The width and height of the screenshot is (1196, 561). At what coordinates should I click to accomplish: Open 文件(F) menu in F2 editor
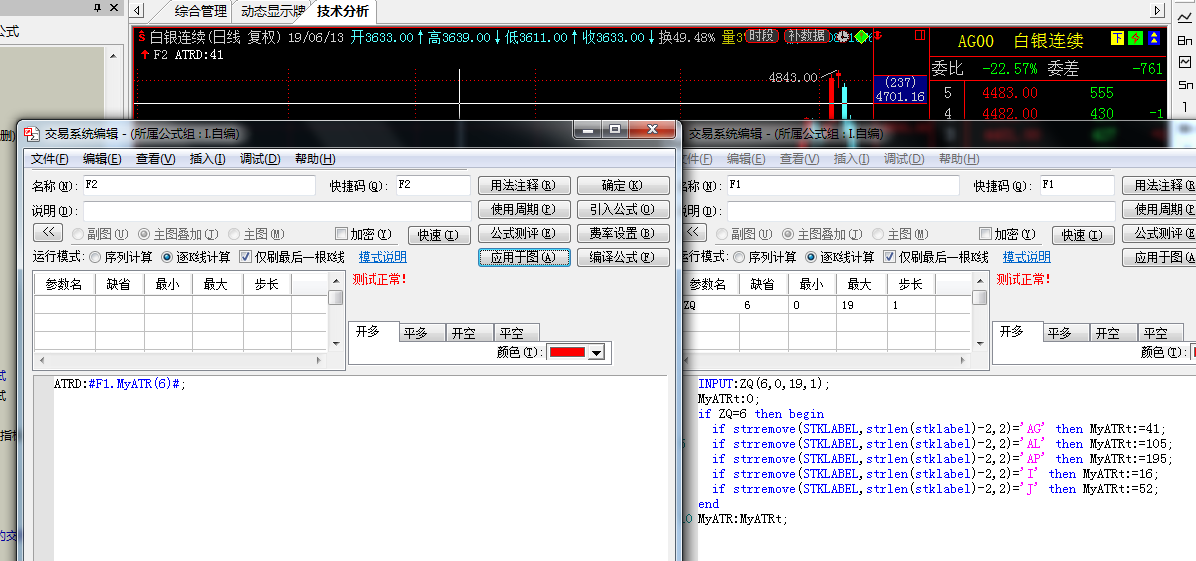pos(50,159)
